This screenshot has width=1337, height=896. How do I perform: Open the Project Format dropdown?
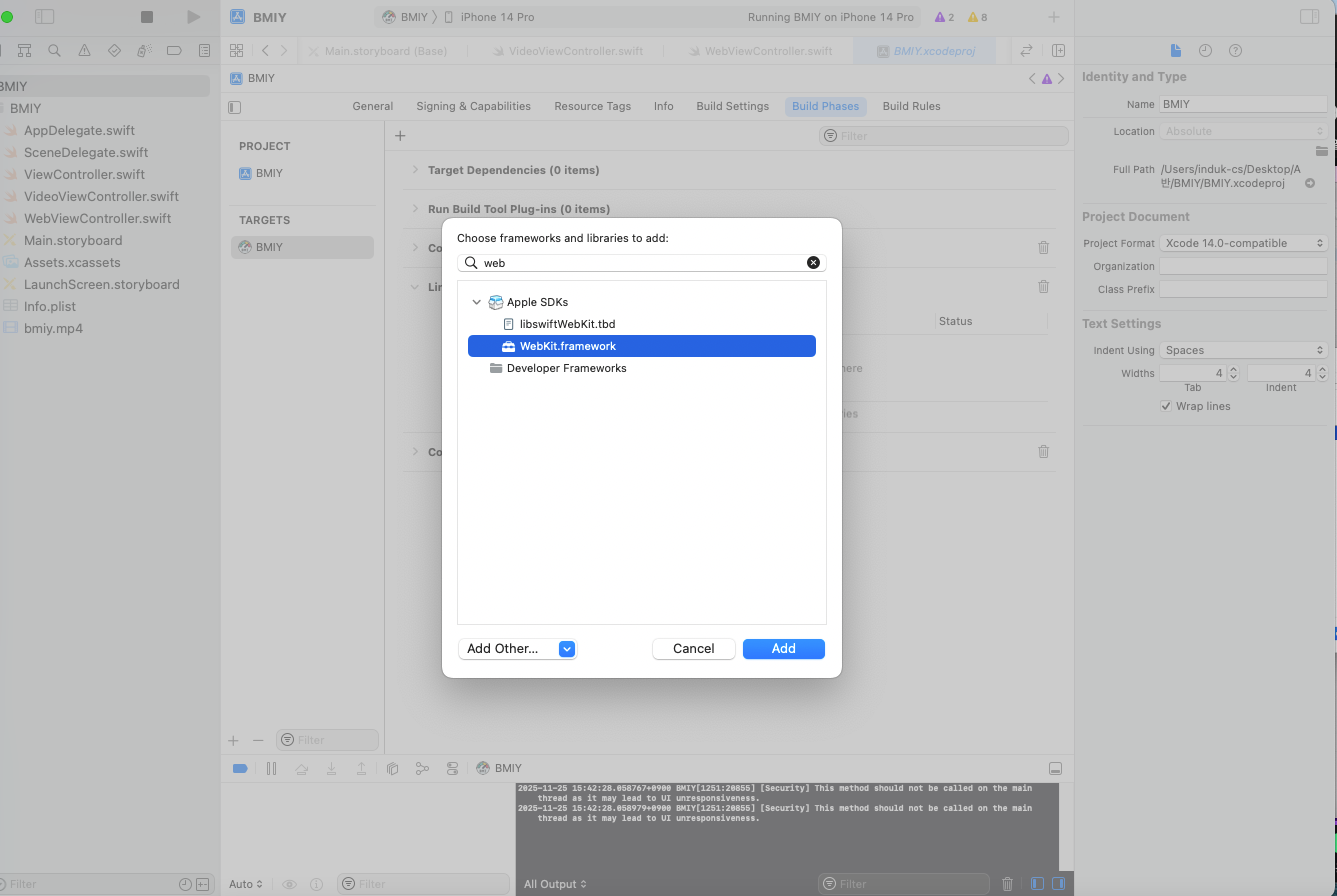click(1243, 243)
